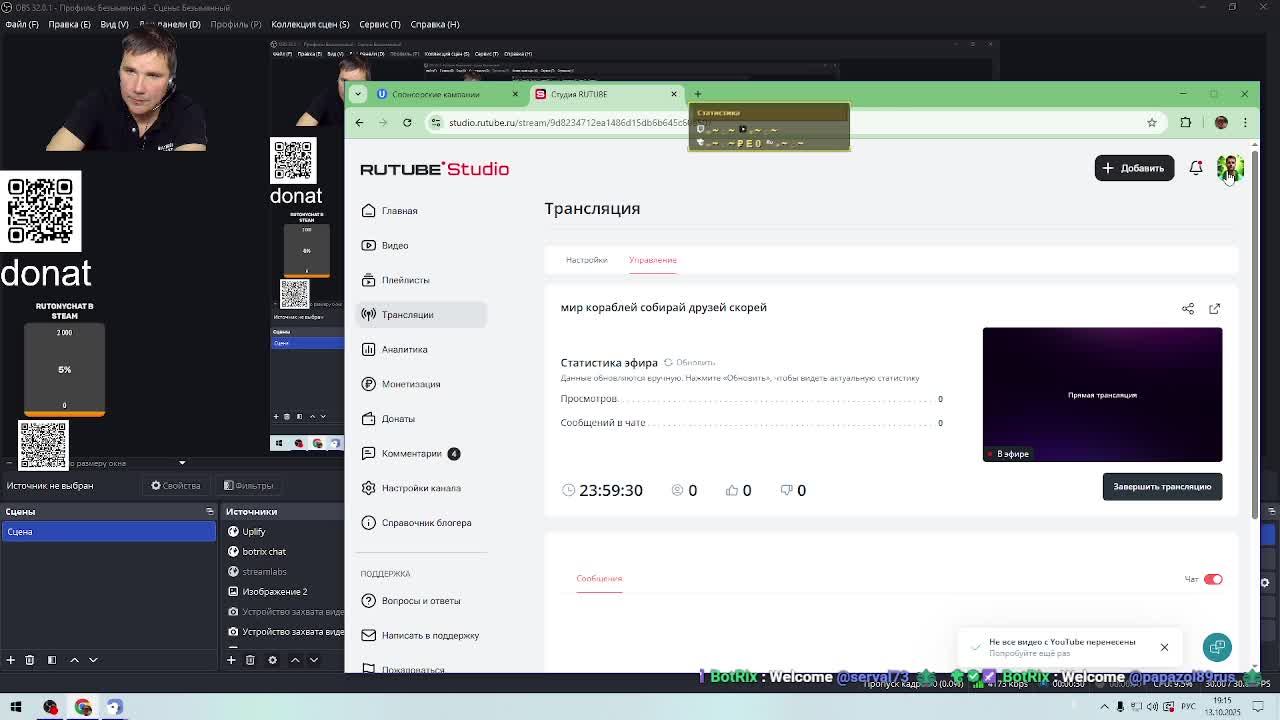Open the Видео section in the sidebar

[385, 245]
